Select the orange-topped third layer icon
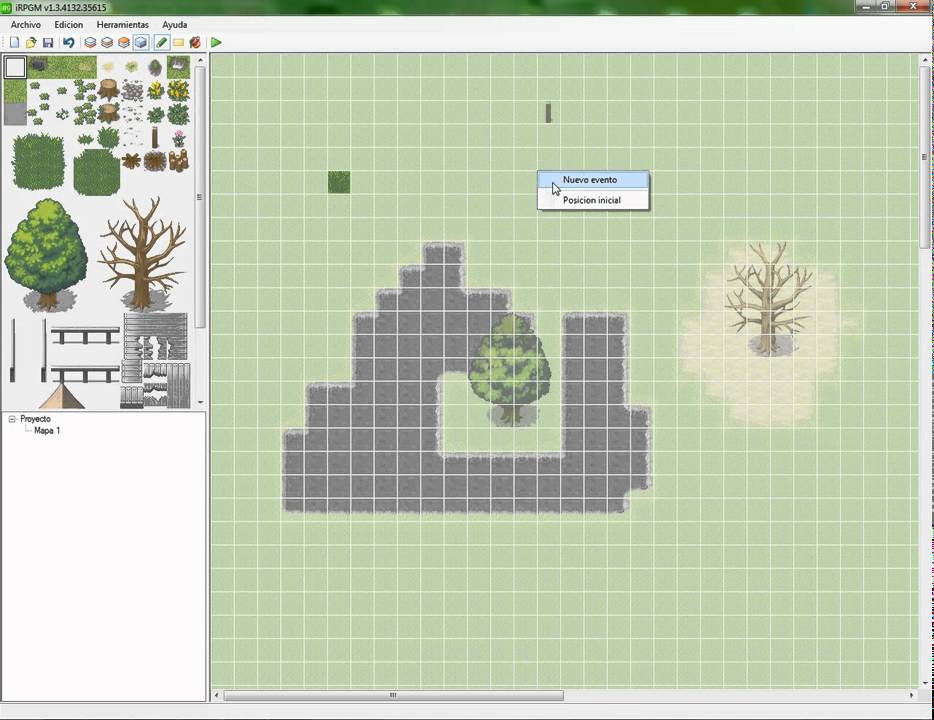 (124, 43)
